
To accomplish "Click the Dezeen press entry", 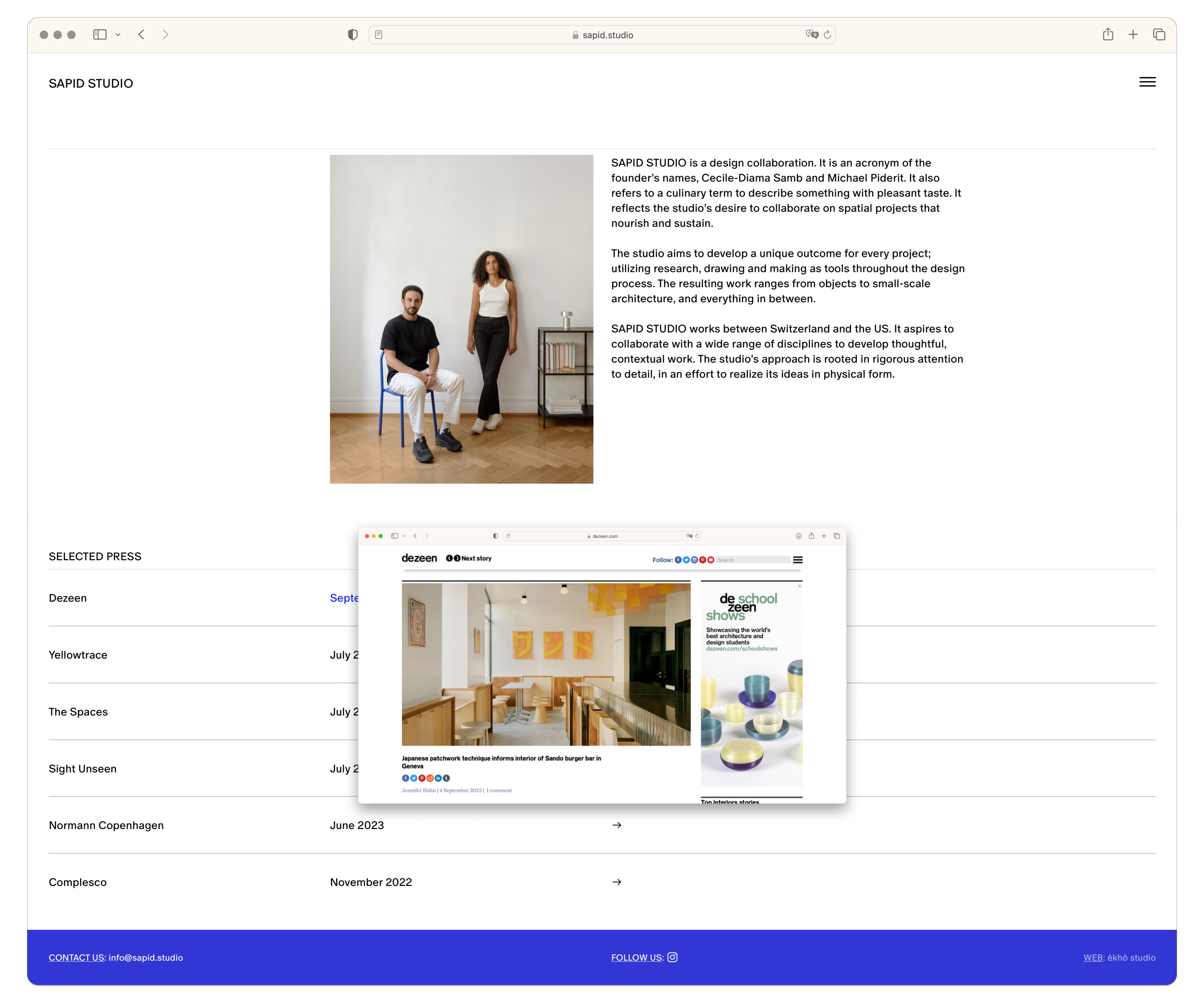I will tap(68, 598).
